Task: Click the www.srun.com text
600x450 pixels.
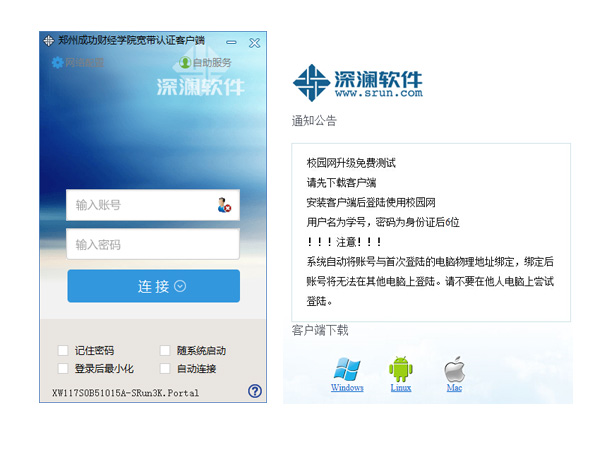Action: tap(379, 93)
